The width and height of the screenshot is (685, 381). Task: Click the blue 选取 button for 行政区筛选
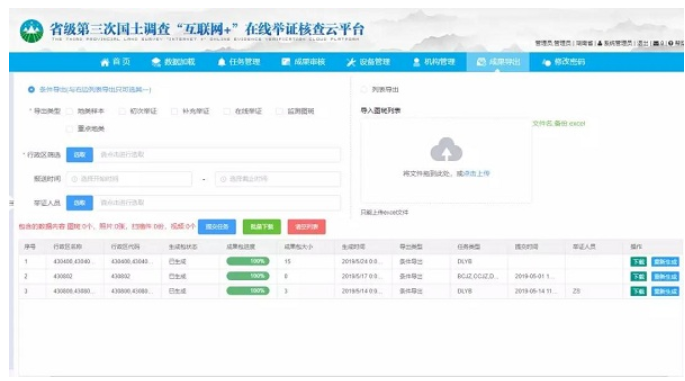pos(80,155)
